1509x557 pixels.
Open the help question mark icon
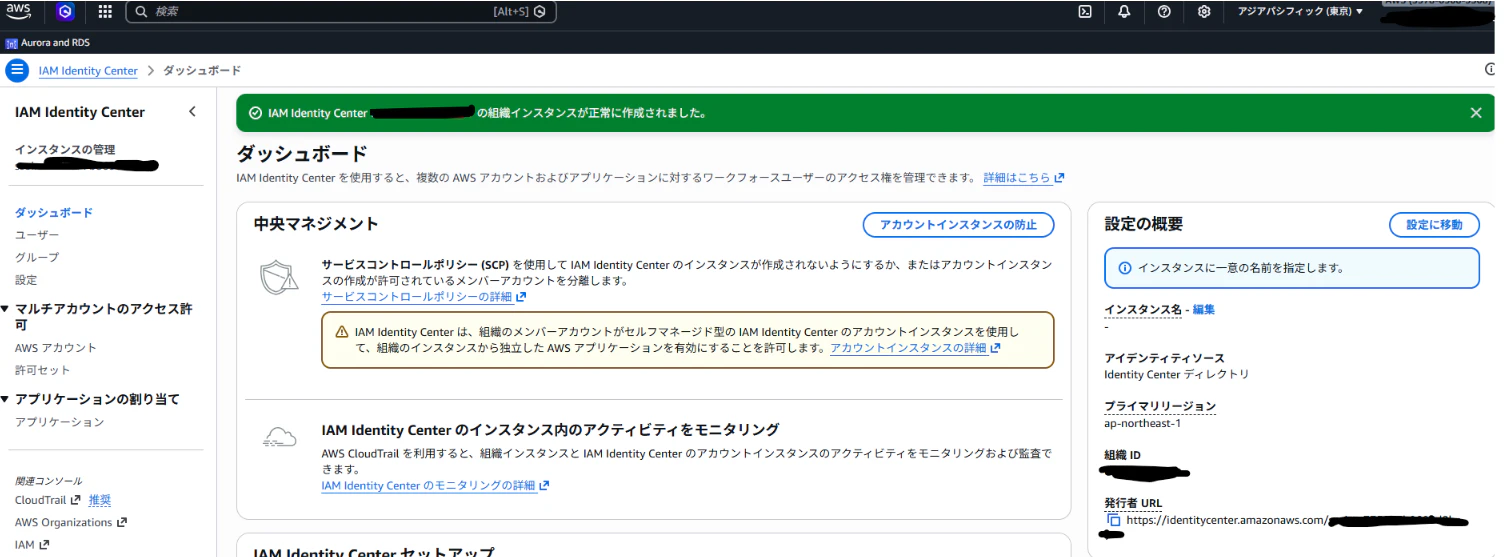click(x=1164, y=12)
